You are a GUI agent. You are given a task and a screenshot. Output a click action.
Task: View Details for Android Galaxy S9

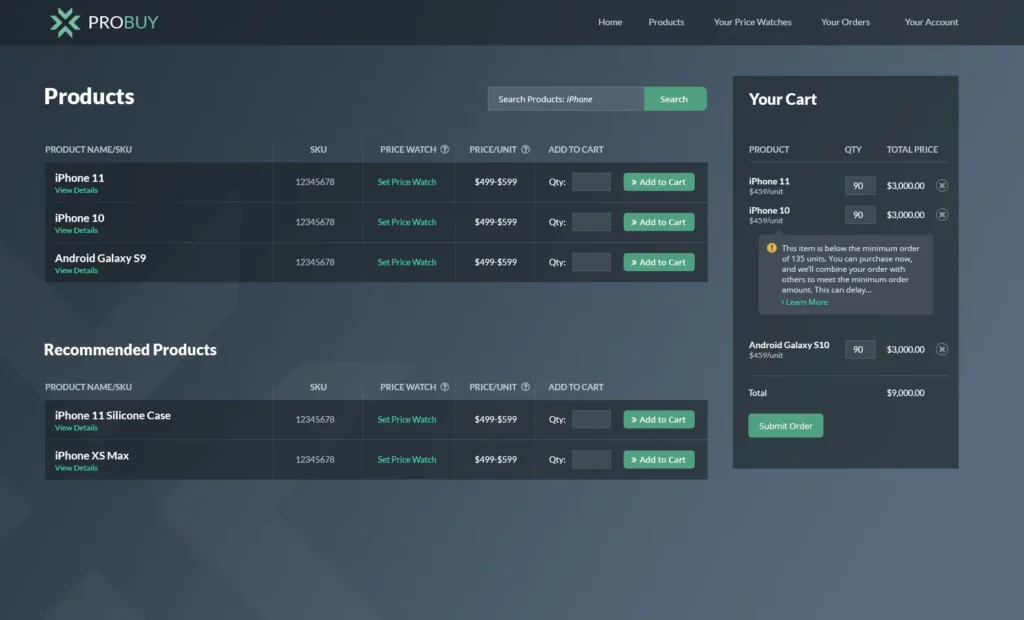point(76,270)
